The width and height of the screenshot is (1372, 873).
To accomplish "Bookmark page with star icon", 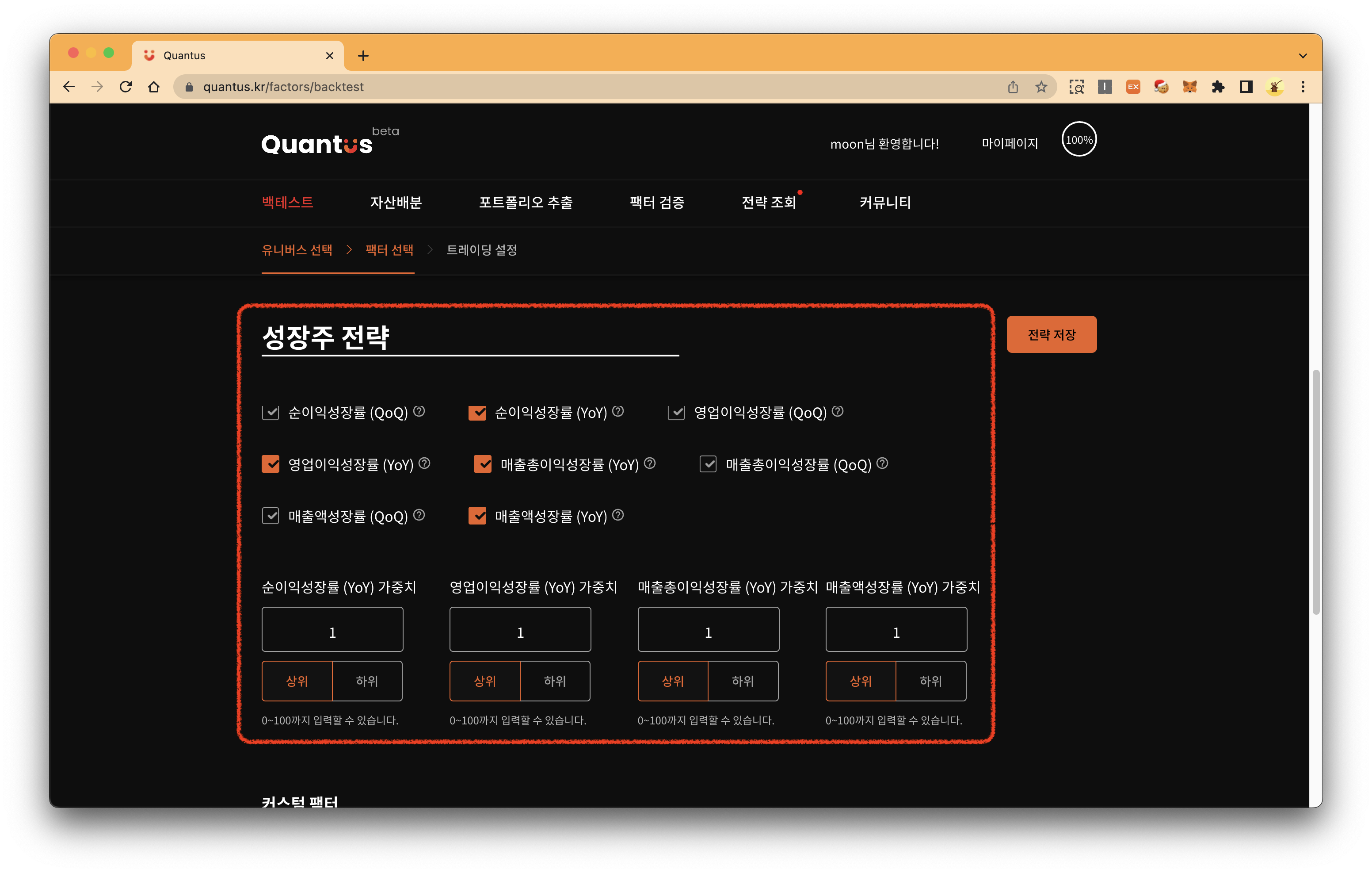I will [x=1041, y=87].
